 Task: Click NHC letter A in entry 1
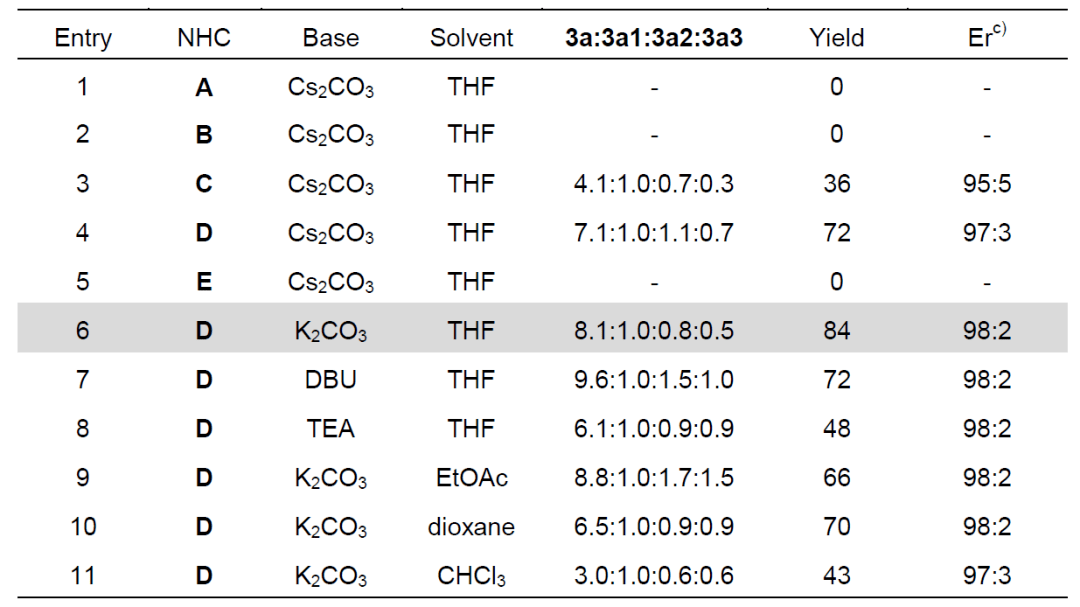[x=203, y=87]
